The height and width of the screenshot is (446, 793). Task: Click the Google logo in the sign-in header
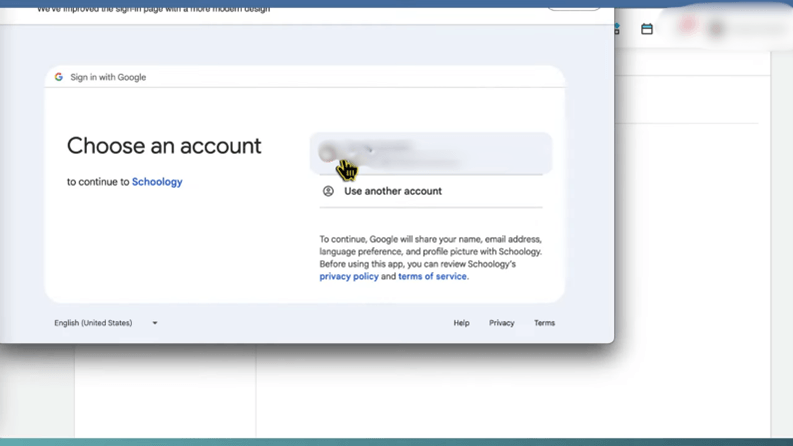59,77
